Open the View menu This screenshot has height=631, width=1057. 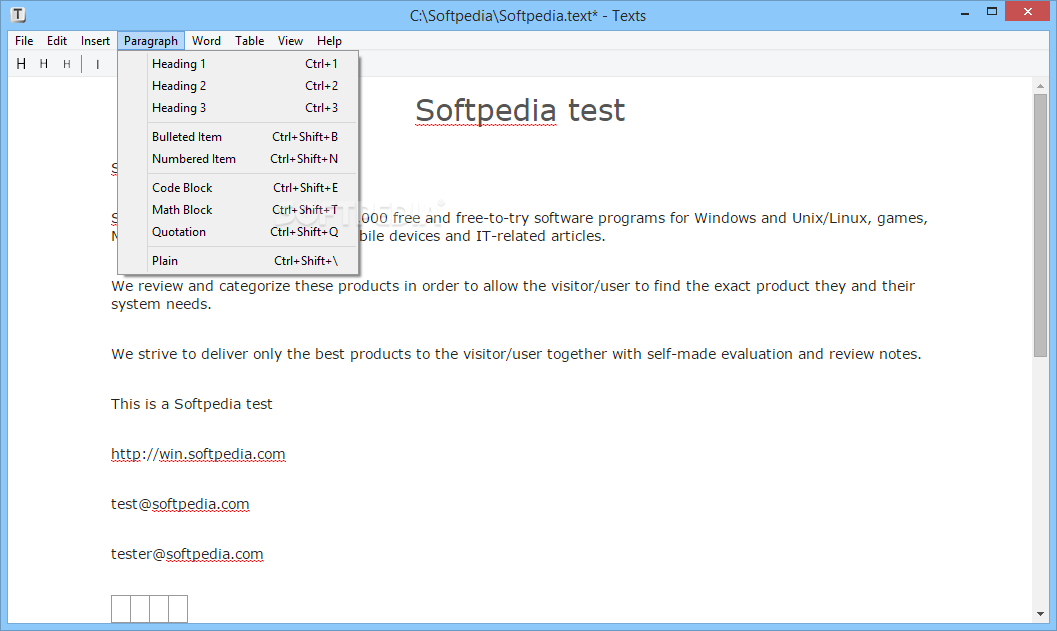click(x=291, y=40)
